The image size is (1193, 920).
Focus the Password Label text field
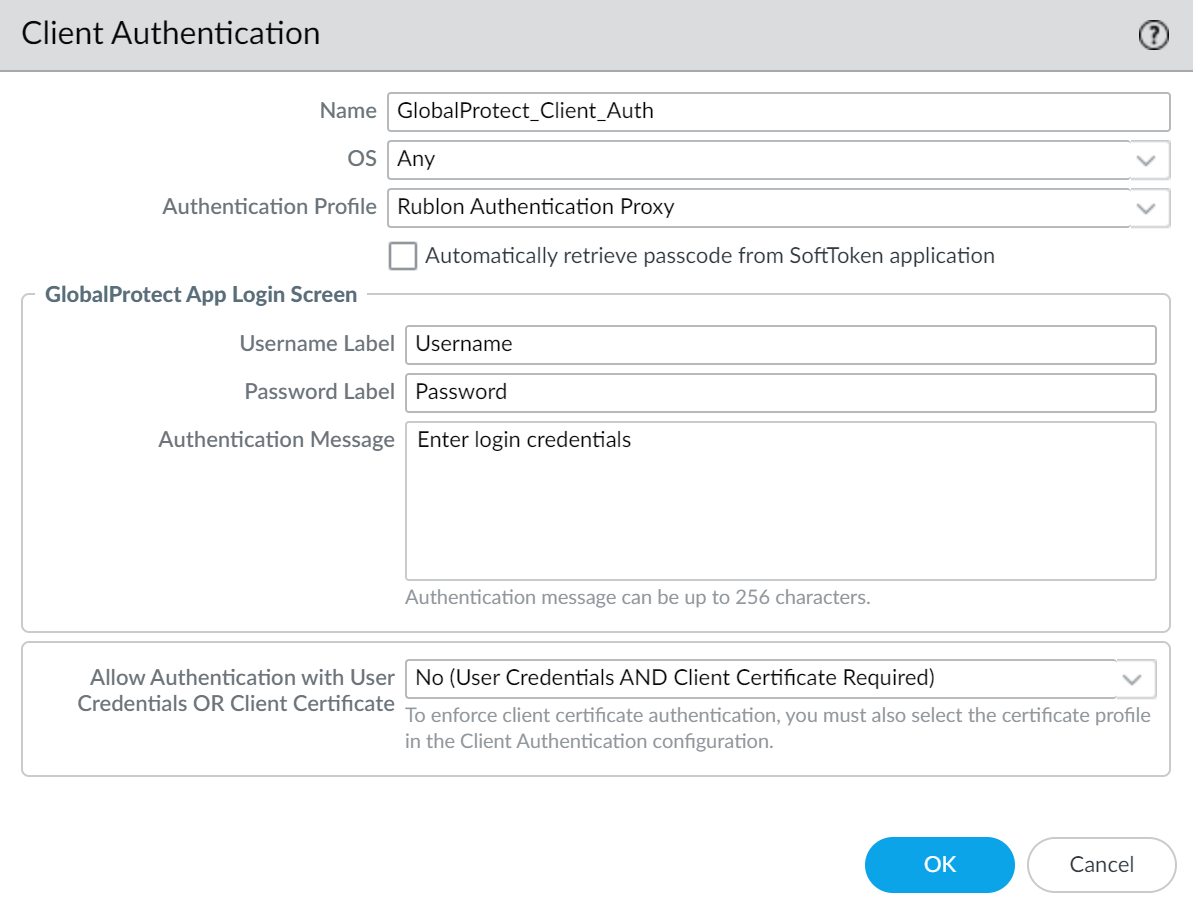pyautogui.click(x=780, y=392)
